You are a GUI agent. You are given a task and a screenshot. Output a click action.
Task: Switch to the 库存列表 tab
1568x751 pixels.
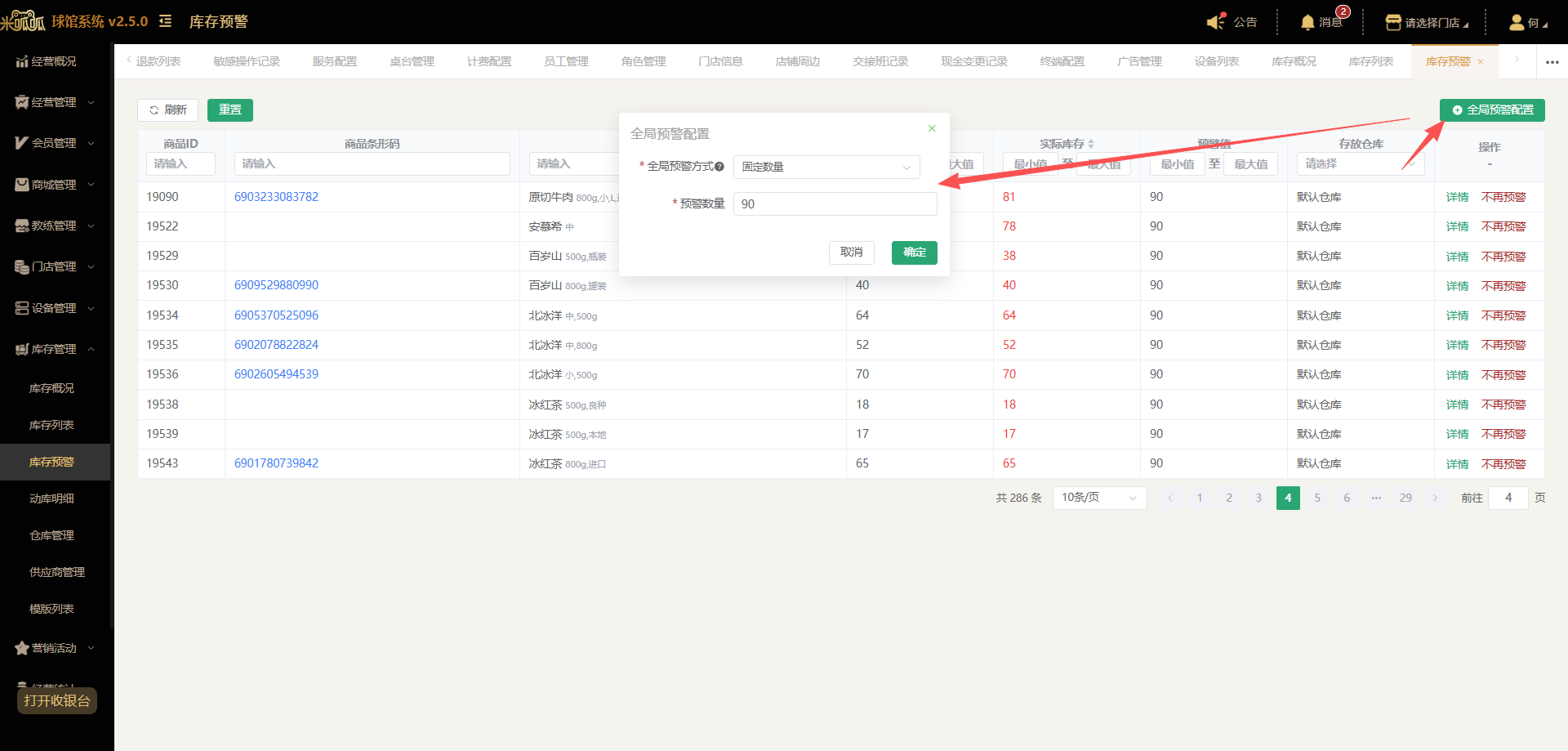click(1371, 61)
